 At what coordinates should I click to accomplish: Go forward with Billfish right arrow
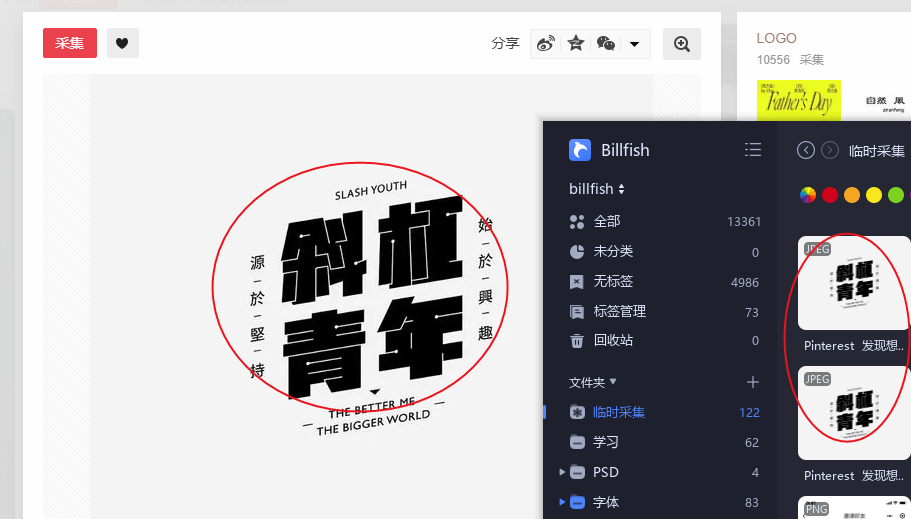pos(830,151)
